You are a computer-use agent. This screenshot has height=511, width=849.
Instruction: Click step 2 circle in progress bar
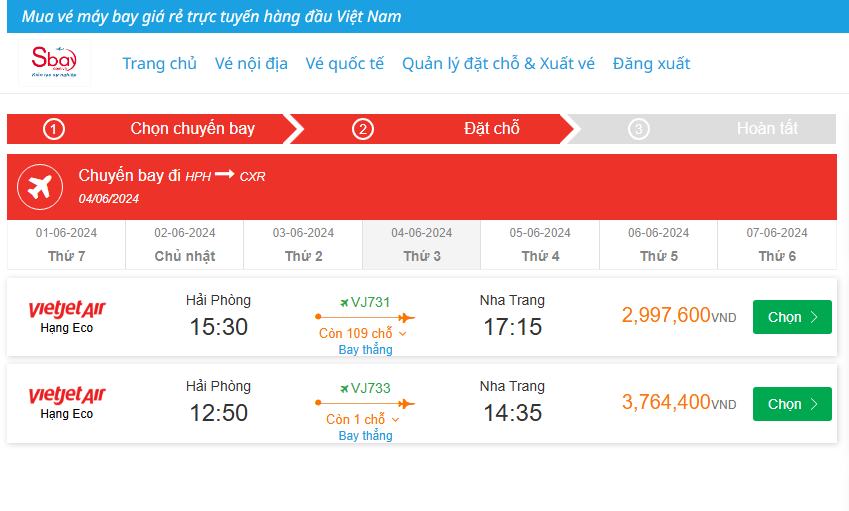point(363,129)
